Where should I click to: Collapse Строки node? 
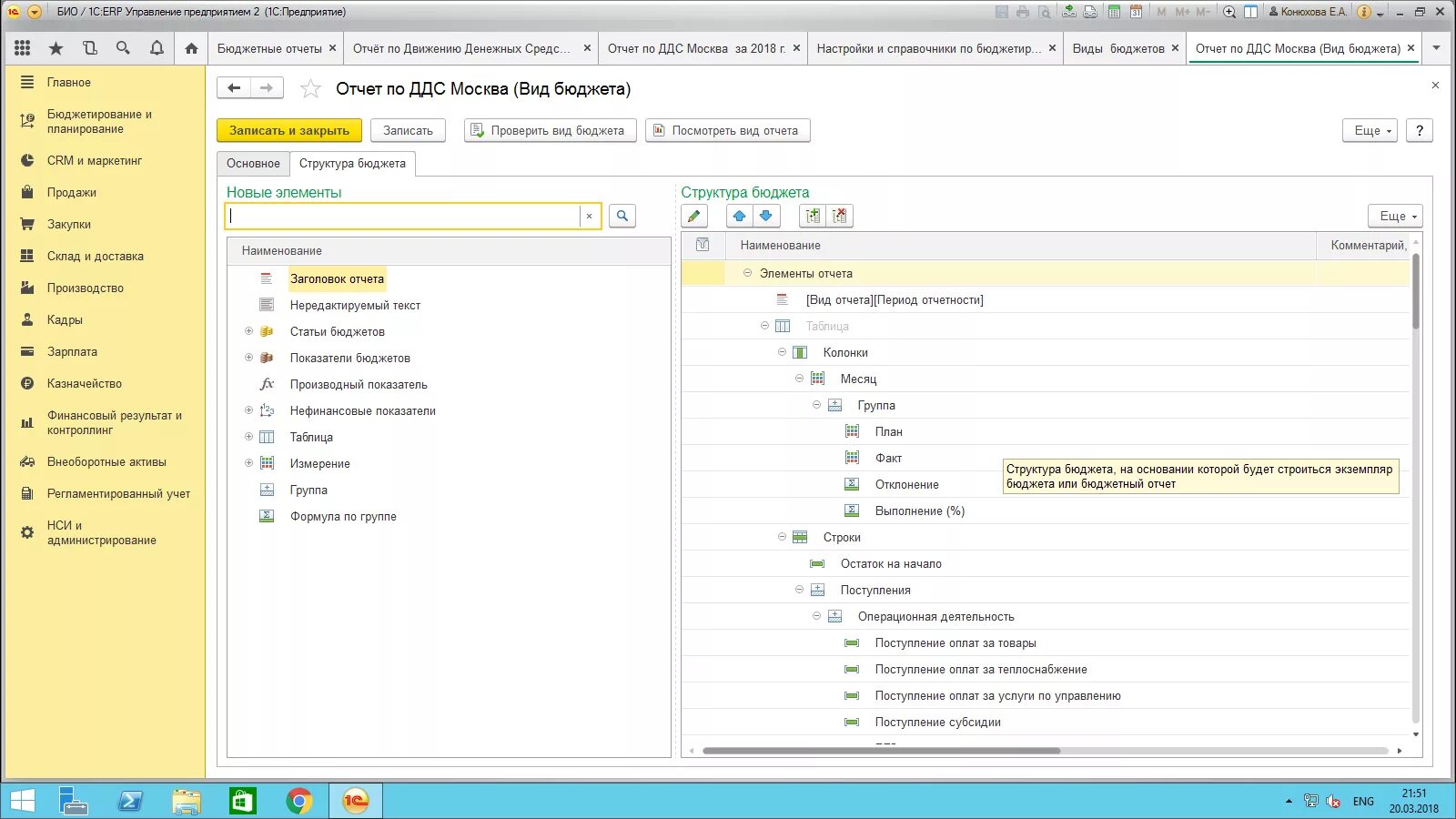(782, 537)
